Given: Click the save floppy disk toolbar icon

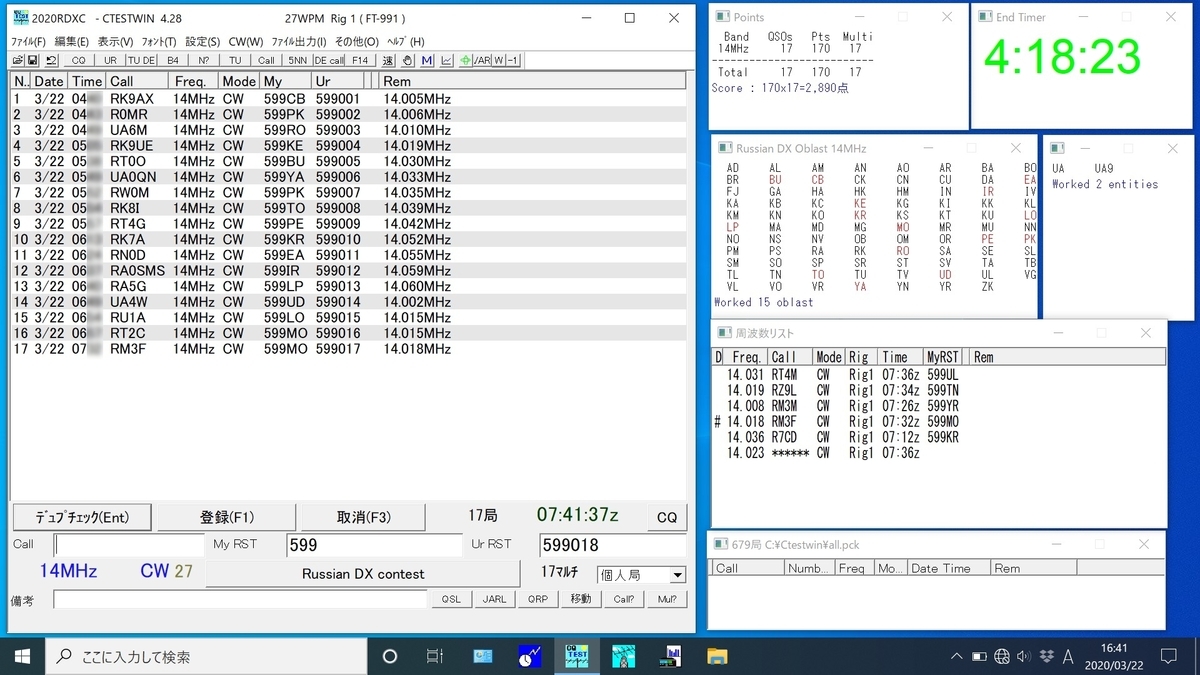Looking at the screenshot, I should [32, 60].
